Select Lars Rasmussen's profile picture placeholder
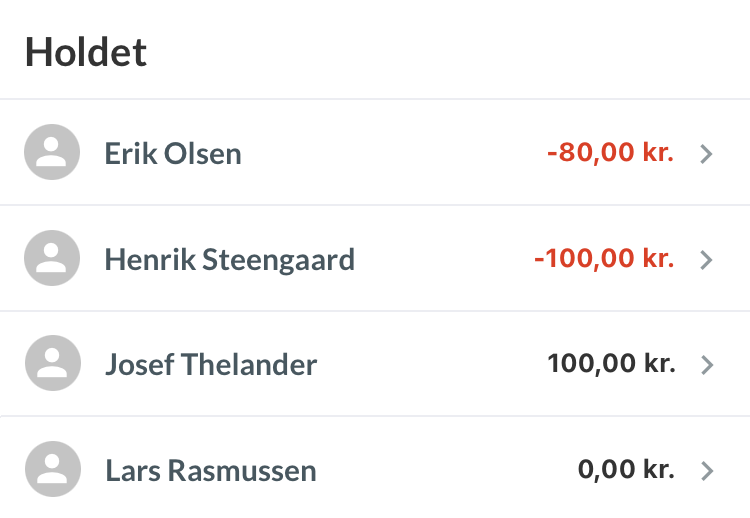The width and height of the screenshot is (750, 518). pos(52,469)
